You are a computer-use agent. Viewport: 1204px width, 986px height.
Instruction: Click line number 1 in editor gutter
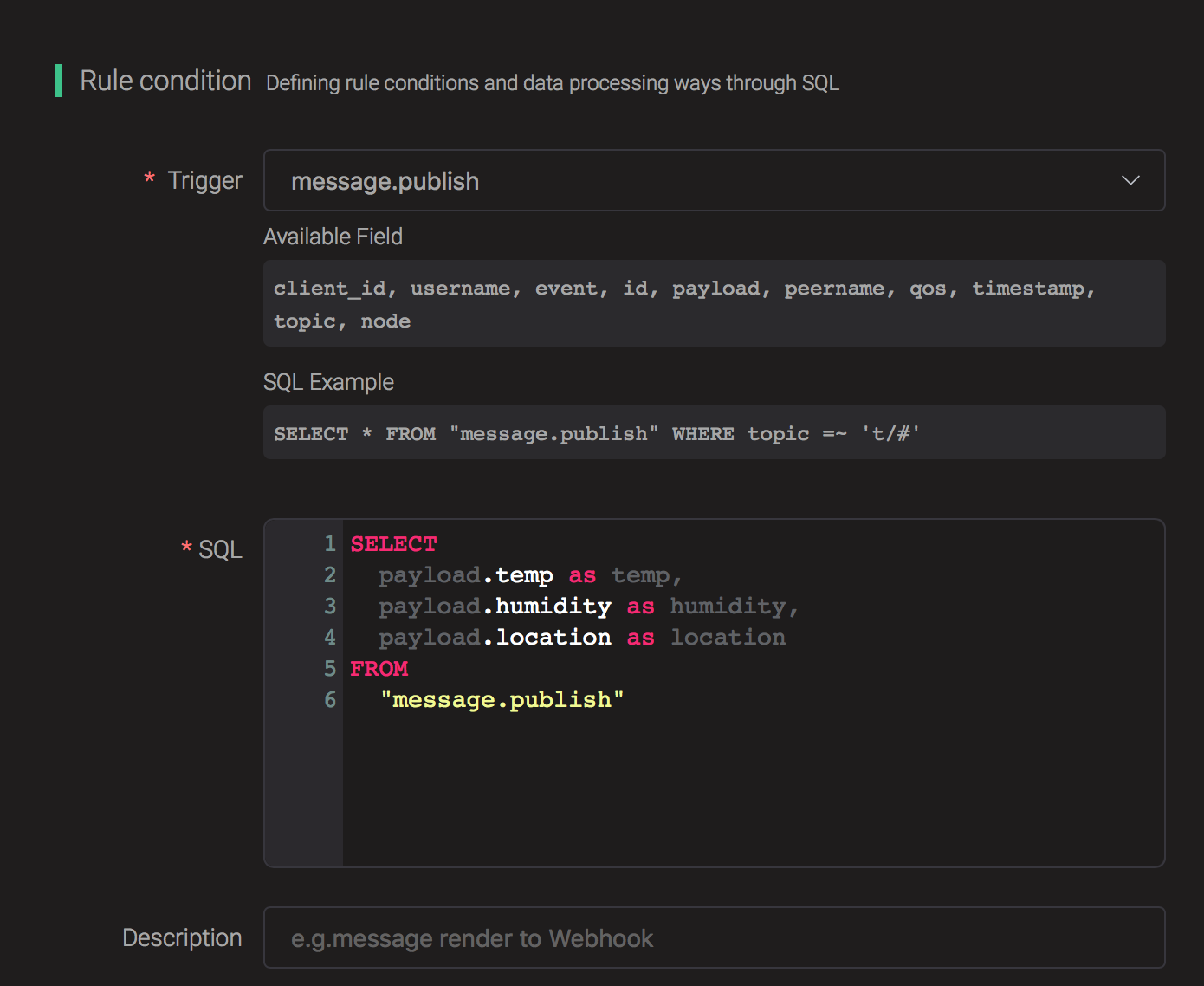pyautogui.click(x=329, y=544)
